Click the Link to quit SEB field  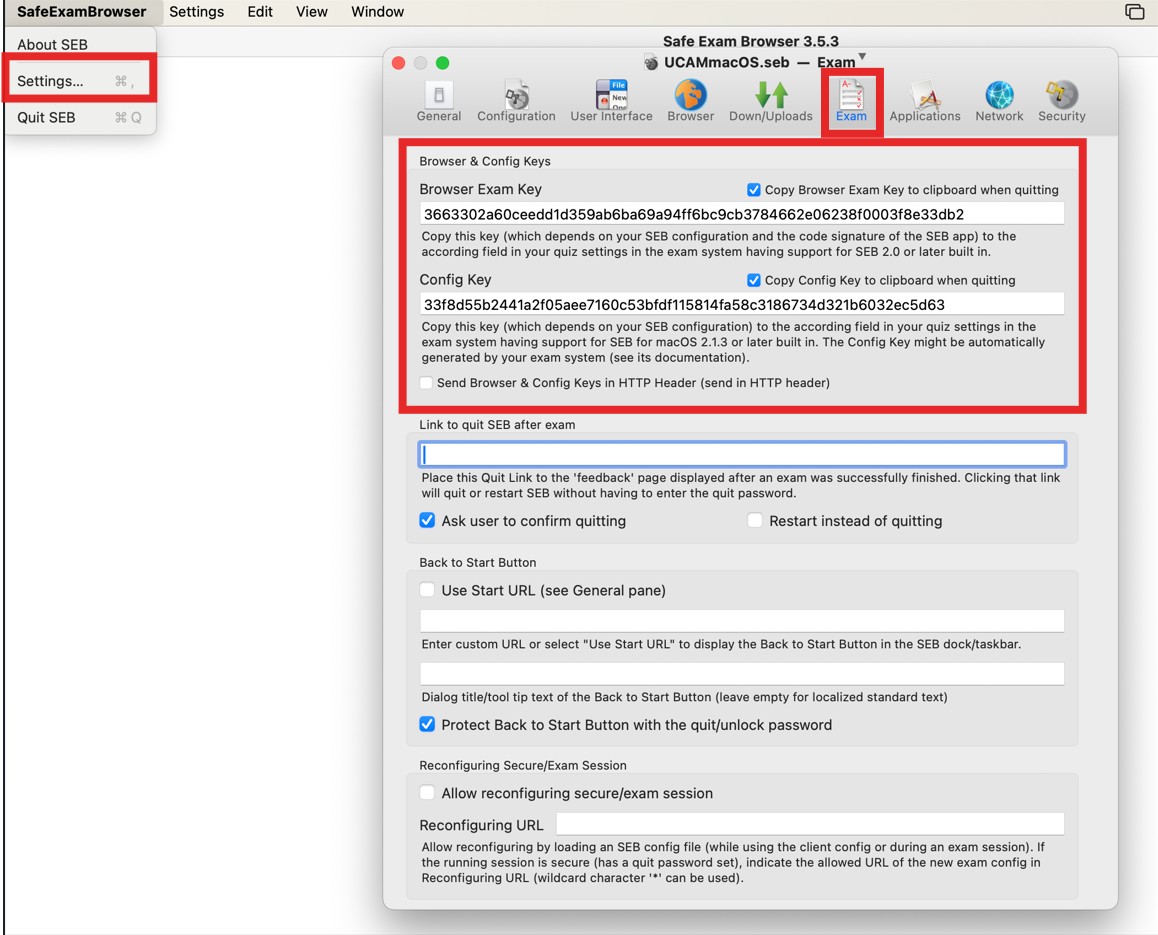pos(742,455)
